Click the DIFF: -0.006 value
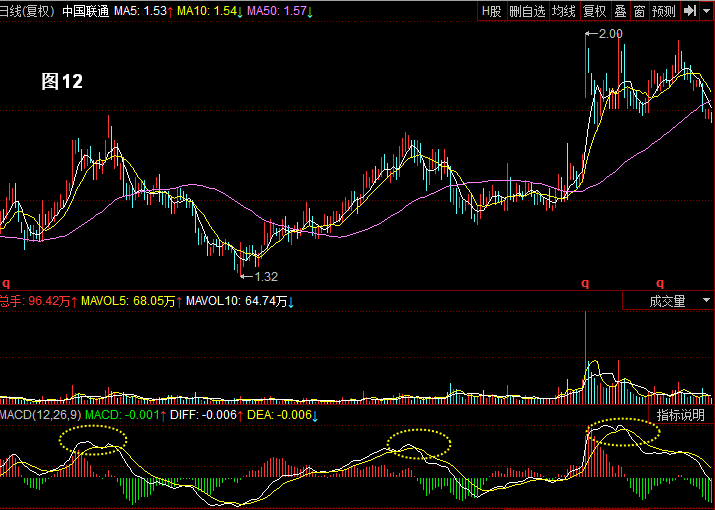 (207, 415)
